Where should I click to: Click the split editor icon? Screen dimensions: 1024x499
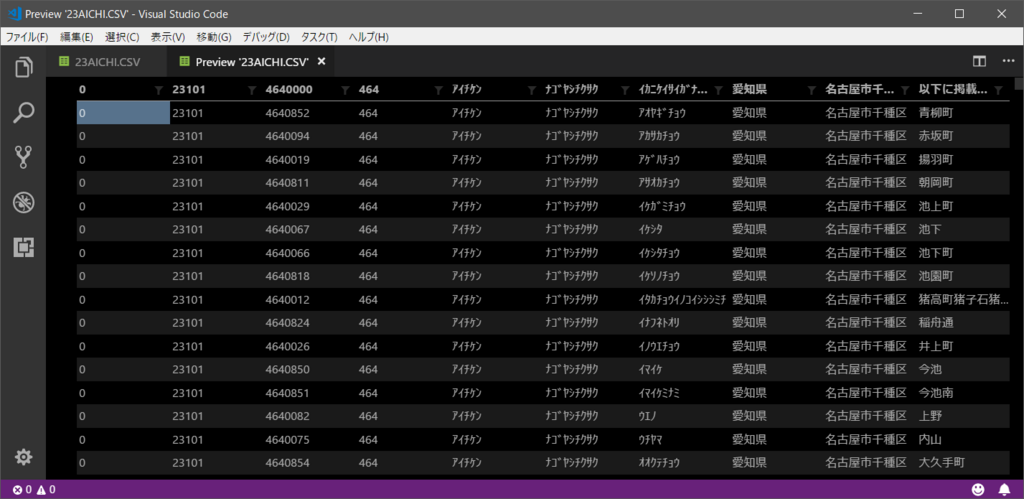[x=979, y=61]
